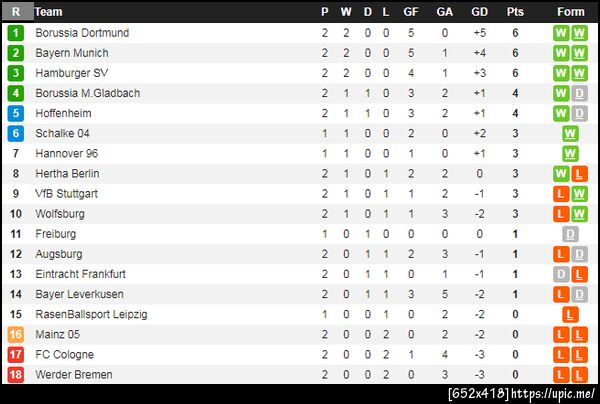Screen dimensions: 600x404
Task: Sort by the GD column header
Action: pos(479,12)
